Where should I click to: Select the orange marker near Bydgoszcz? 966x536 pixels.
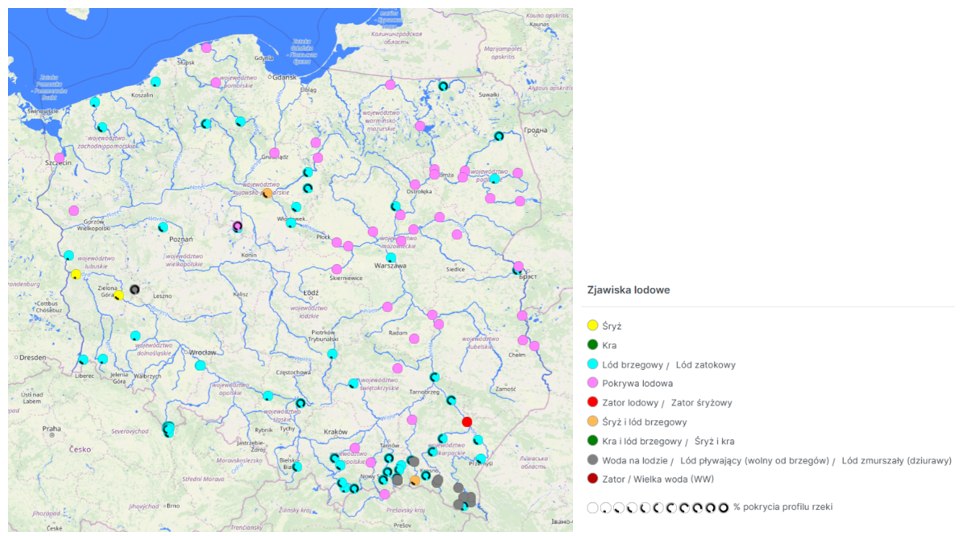[267, 193]
